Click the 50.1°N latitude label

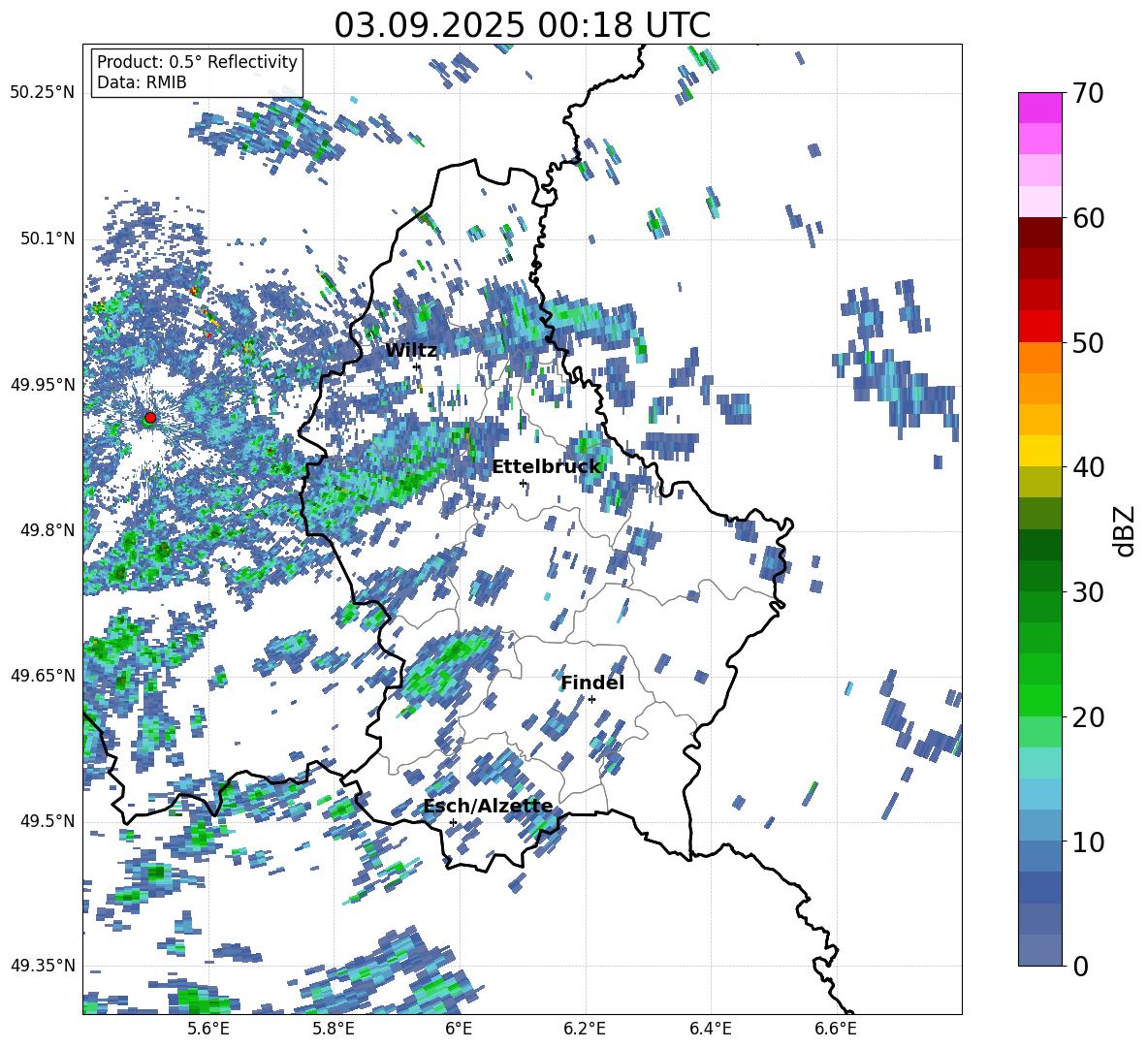(x=48, y=238)
